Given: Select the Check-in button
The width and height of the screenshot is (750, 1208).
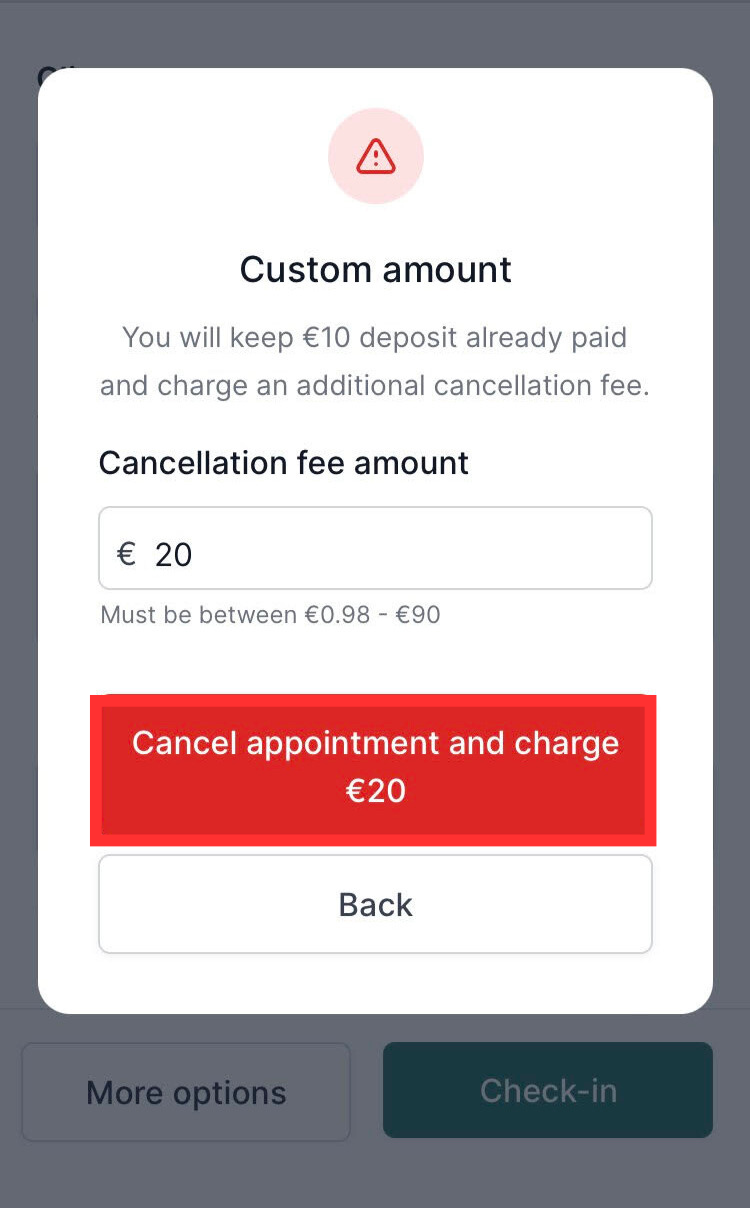Looking at the screenshot, I should tap(548, 1090).
